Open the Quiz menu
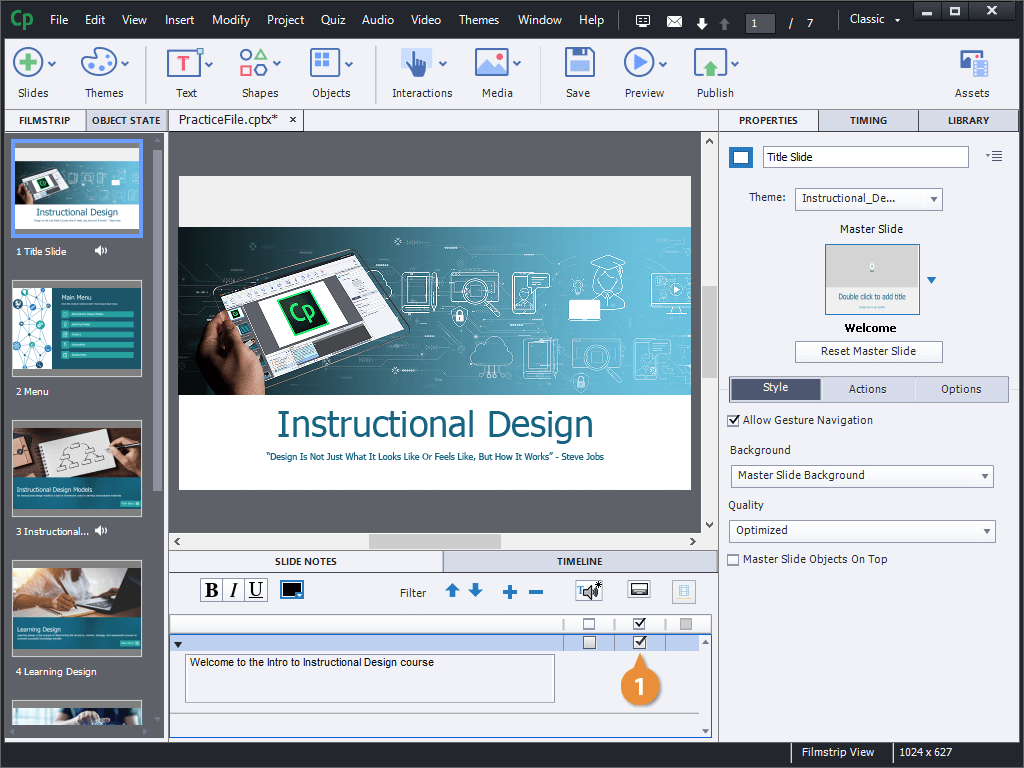The height and width of the screenshot is (768, 1024). click(x=333, y=20)
